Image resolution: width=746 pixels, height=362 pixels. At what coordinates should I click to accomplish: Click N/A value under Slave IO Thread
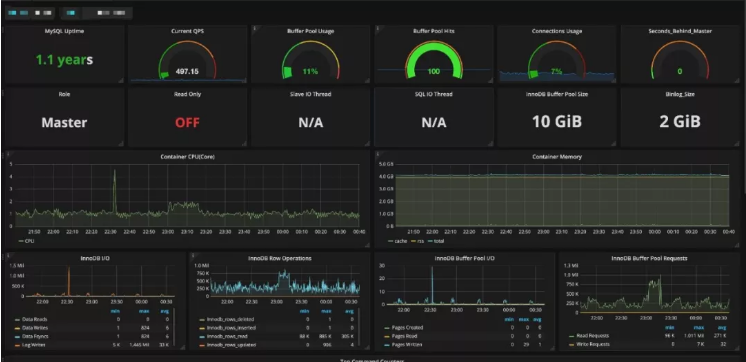[311, 123]
